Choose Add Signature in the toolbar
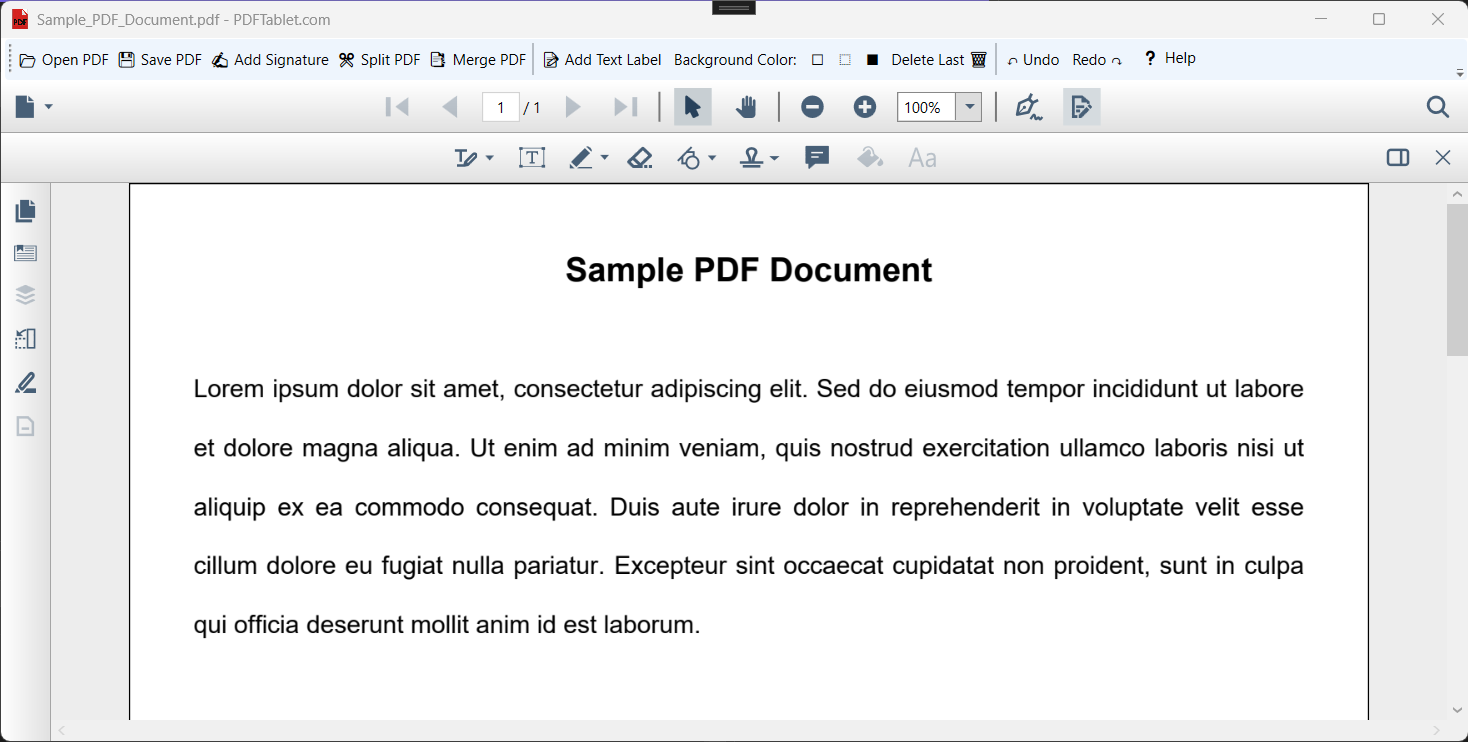Viewport: 1468px width, 742px height. [270, 60]
